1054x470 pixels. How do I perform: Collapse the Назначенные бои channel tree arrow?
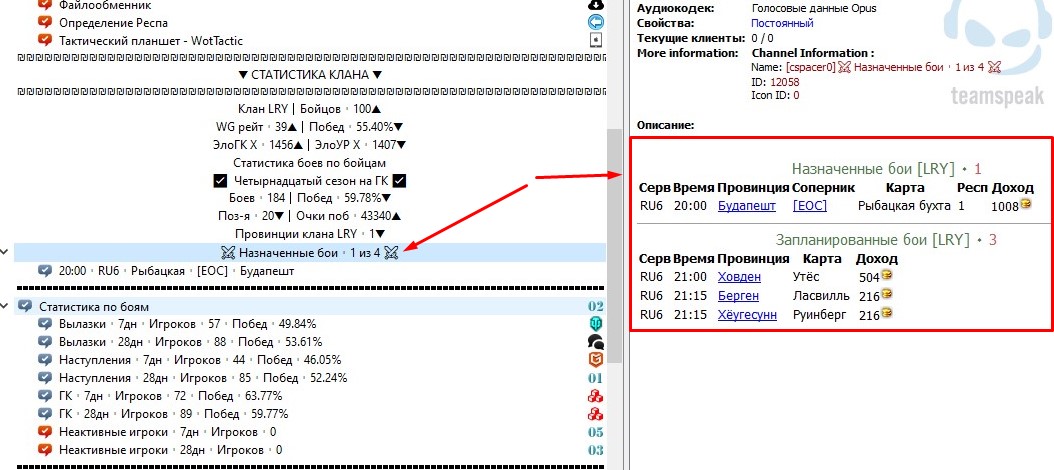coord(6,252)
